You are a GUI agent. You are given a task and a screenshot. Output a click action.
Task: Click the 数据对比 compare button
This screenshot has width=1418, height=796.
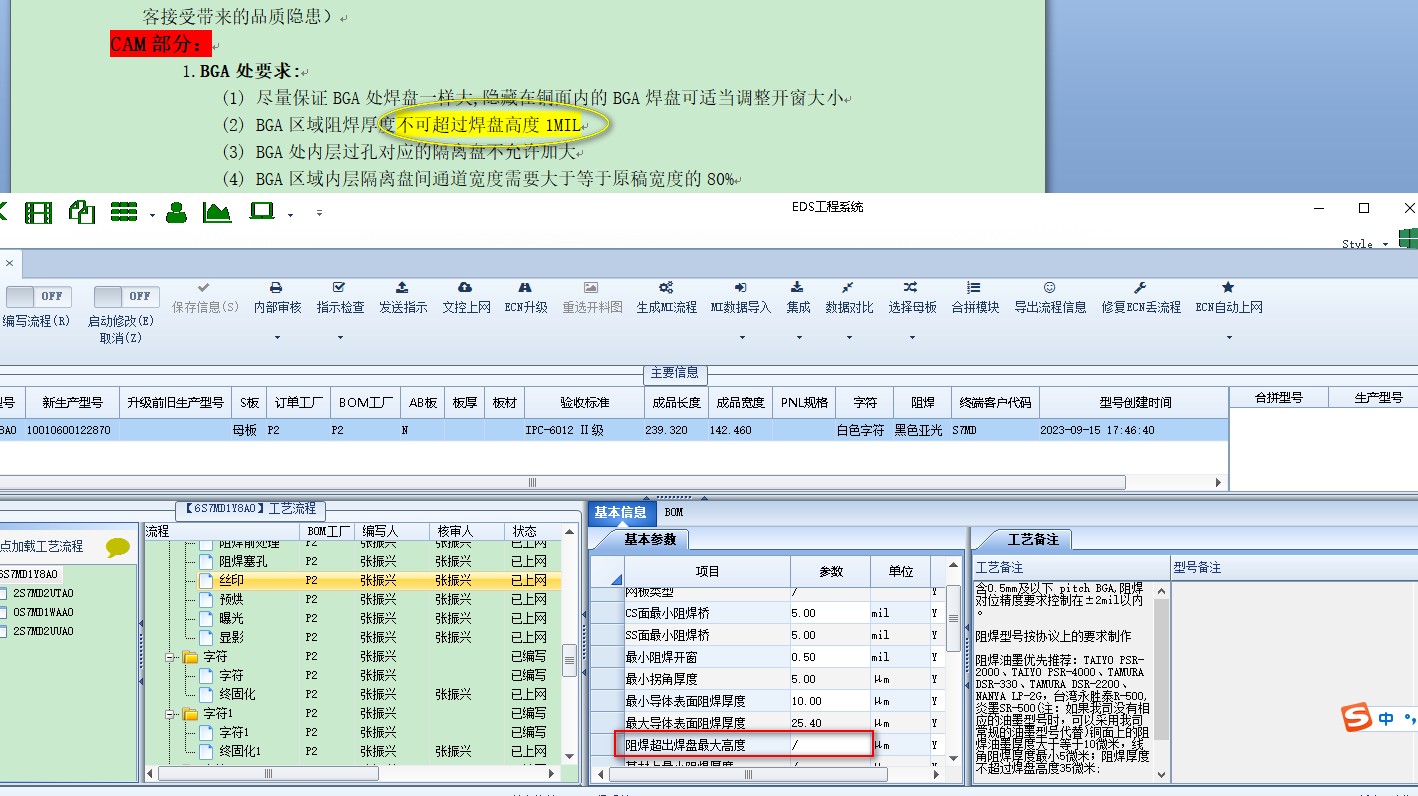[x=849, y=298]
